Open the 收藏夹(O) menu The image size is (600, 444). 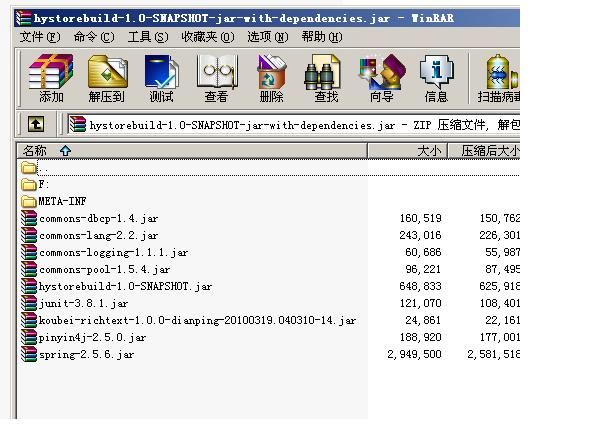(207, 37)
